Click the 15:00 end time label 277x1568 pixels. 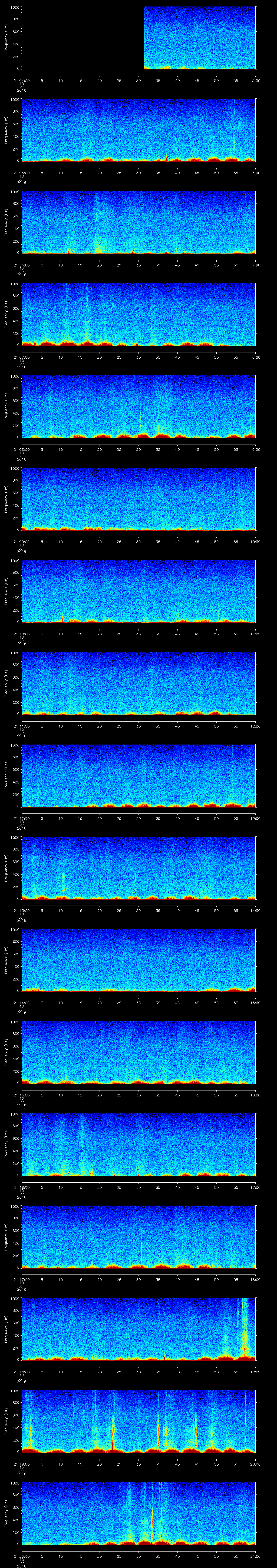(x=255, y=1003)
